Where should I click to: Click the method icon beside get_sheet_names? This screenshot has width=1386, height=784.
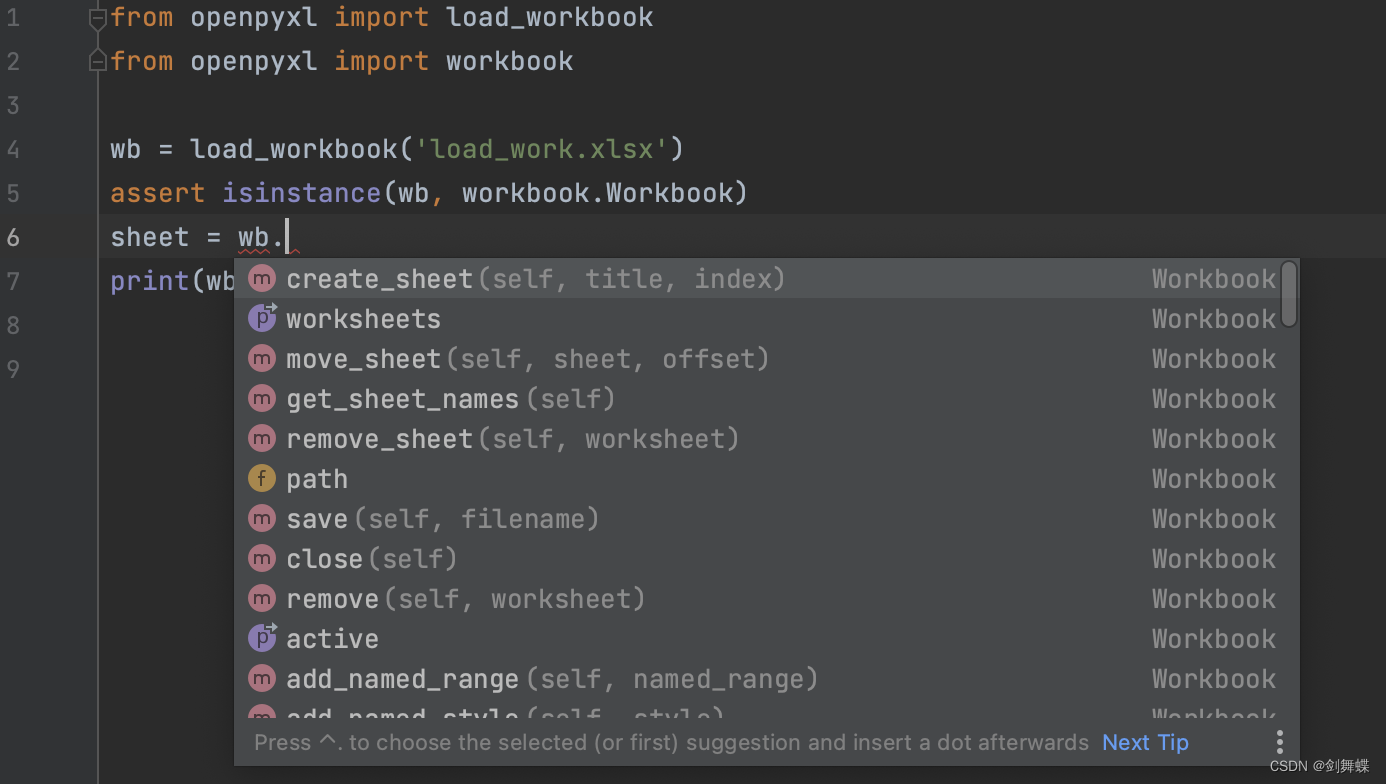click(x=261, y=399)
